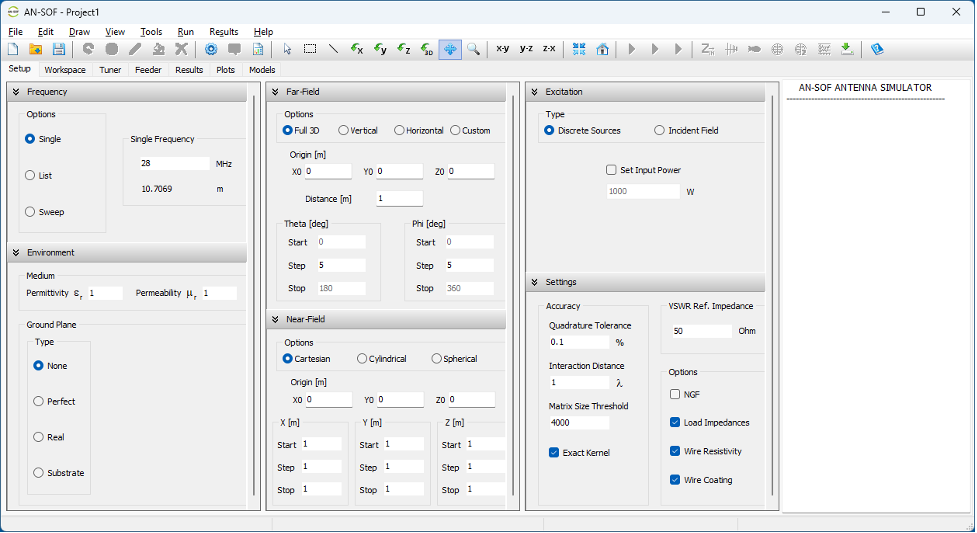Select the dashed rectangle selection box tool
Image resolution: width=977 pixels, height=533 pixels.
310,49
